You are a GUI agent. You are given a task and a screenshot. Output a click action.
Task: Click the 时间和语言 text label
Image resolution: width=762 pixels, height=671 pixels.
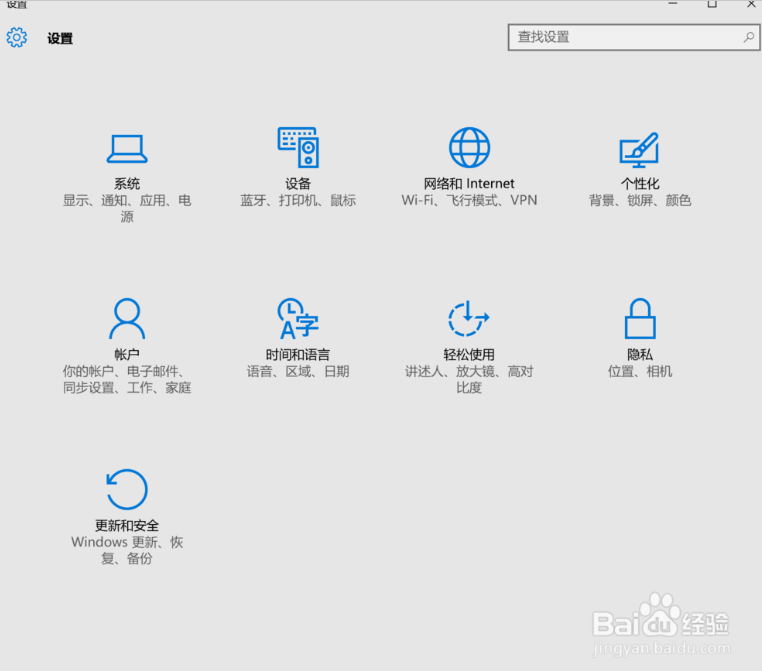(x=298, y=355)
